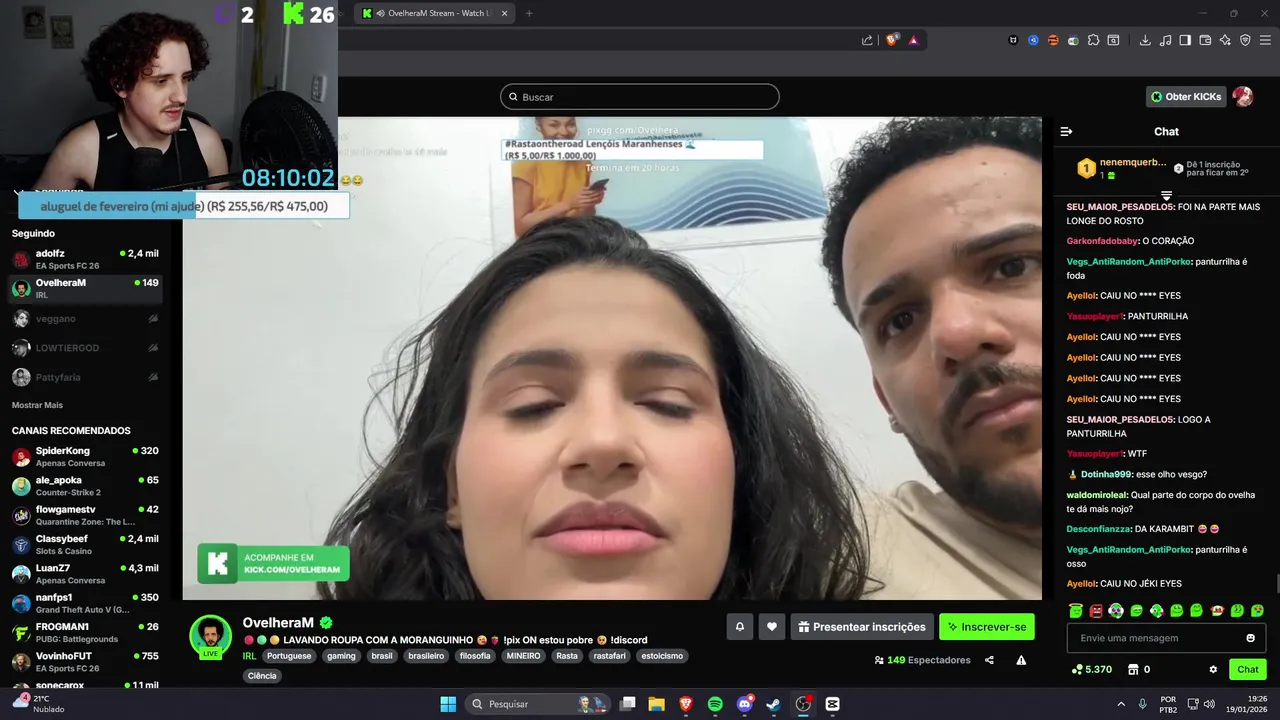Click the heart follow icon
Viewport: 1280px width, 720px height.
[771, 627]
